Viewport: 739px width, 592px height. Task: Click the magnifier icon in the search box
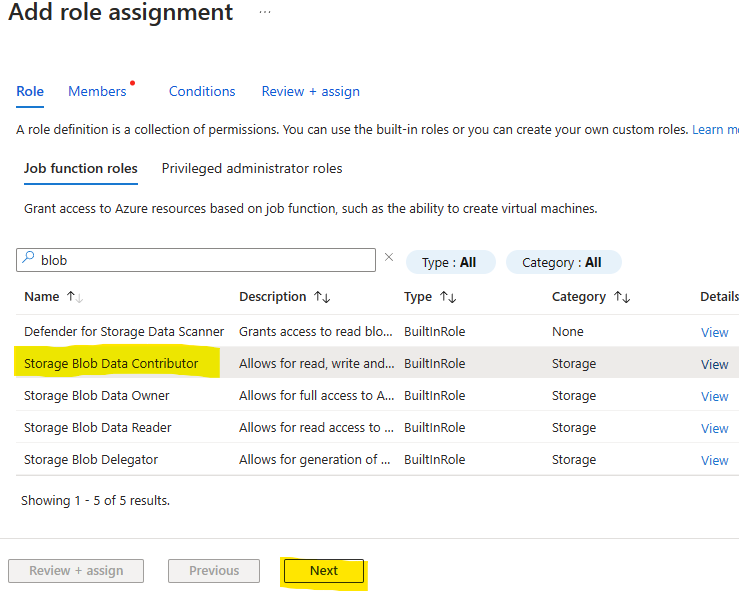pyautogui.click(x=28, y=257)
